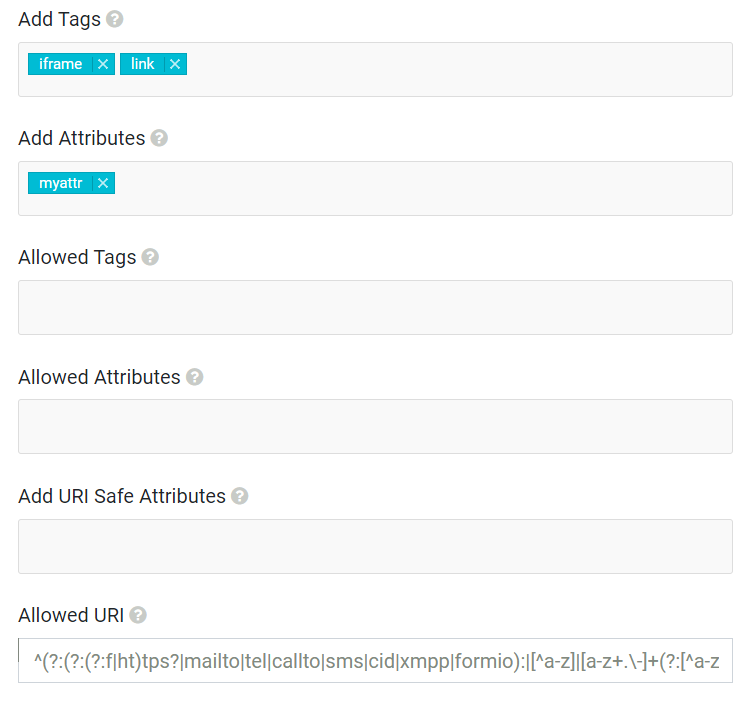
Task: Click the Allowed Attributes input box
Action: 375,426
